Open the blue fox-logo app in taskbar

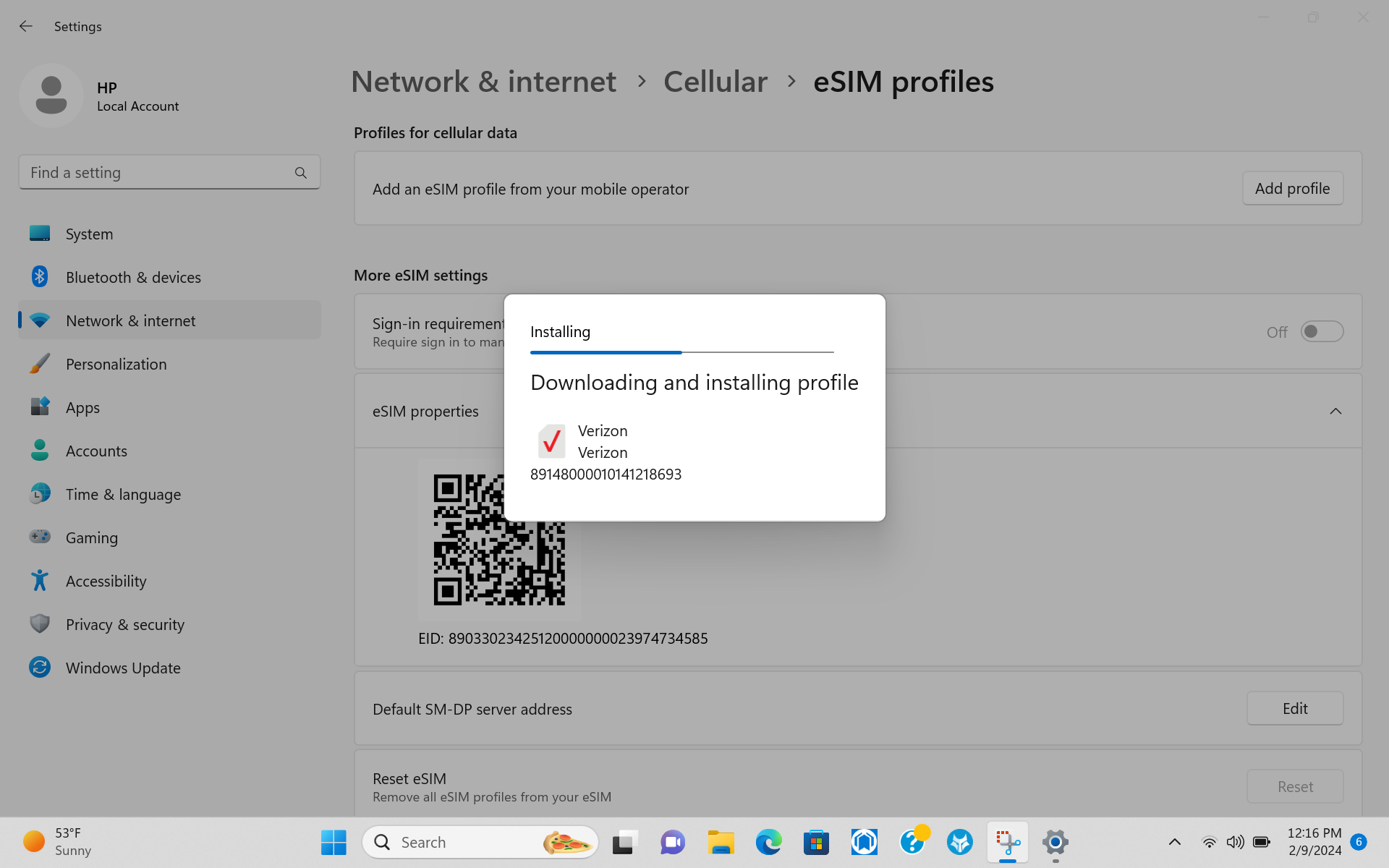coord(960,842)
